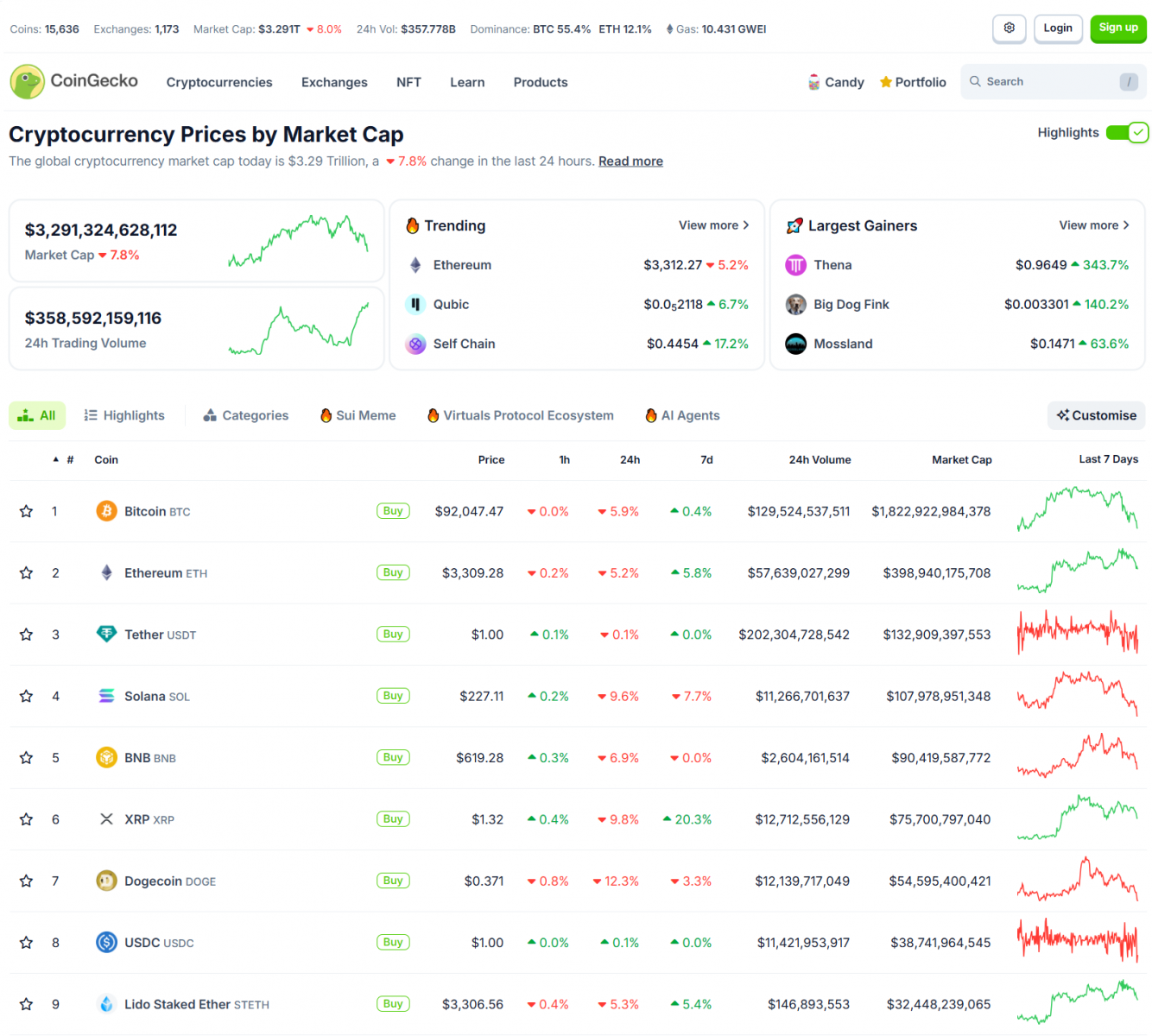Expand Largest Gainers via View more

[1094, 225]
